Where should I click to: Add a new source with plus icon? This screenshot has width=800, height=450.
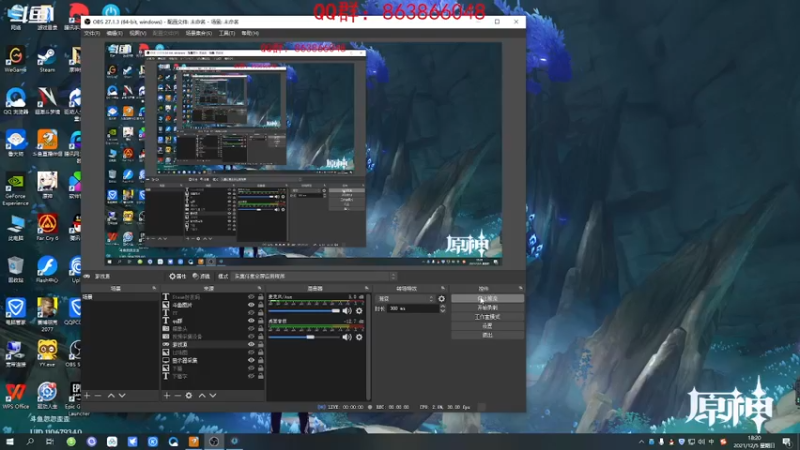167,395
